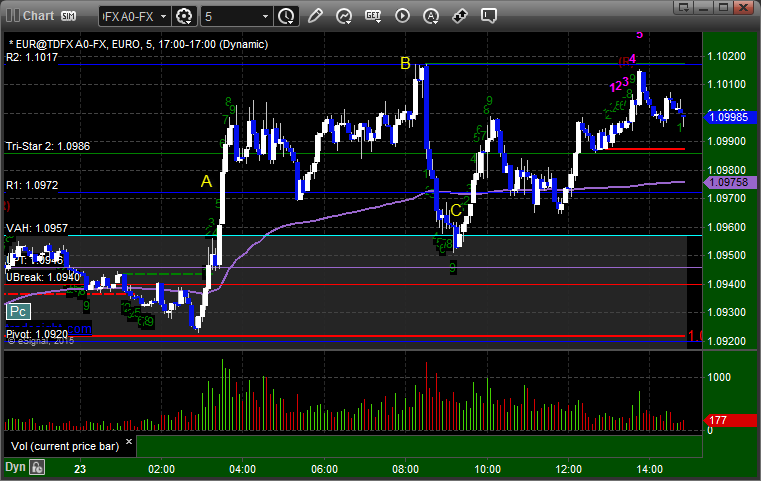Expand the FX A0-FX symbol dropdown
Image resolution: width=761 pixels, height=481 pixels.
(135, 17)
